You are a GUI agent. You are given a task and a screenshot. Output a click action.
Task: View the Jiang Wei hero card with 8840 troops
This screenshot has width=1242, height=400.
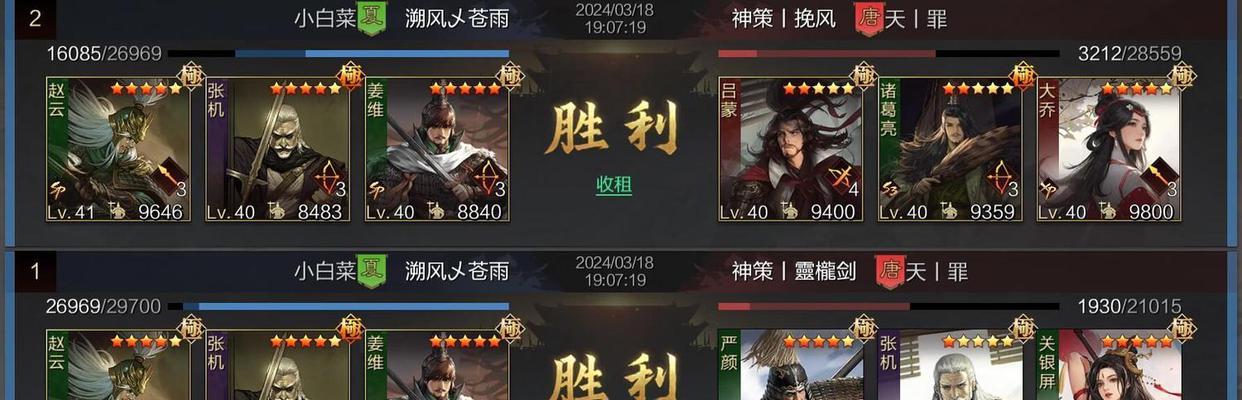pyautogui.click(x=437, y=149)
